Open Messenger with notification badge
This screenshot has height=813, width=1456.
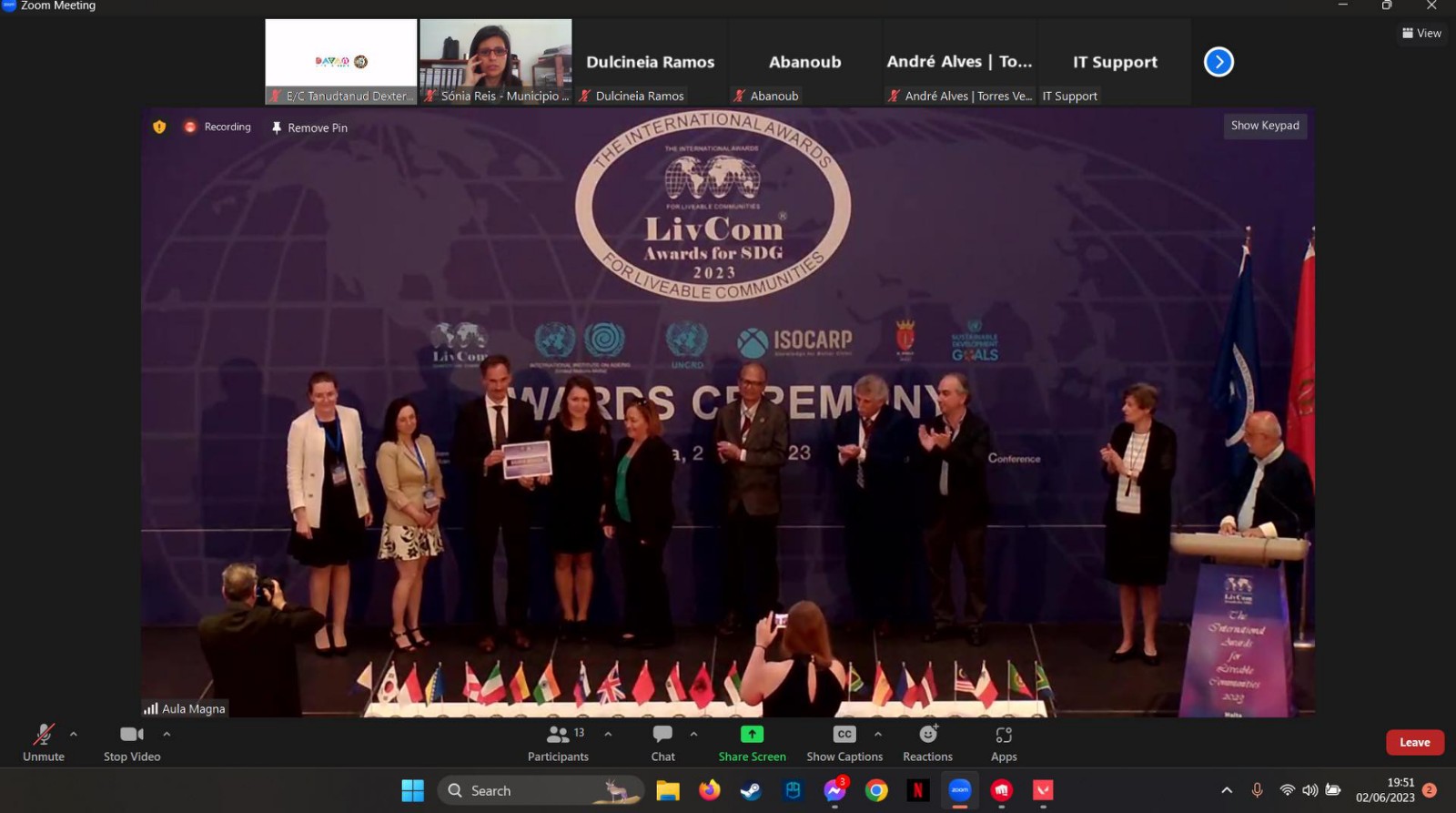click(x=834, y=790)
